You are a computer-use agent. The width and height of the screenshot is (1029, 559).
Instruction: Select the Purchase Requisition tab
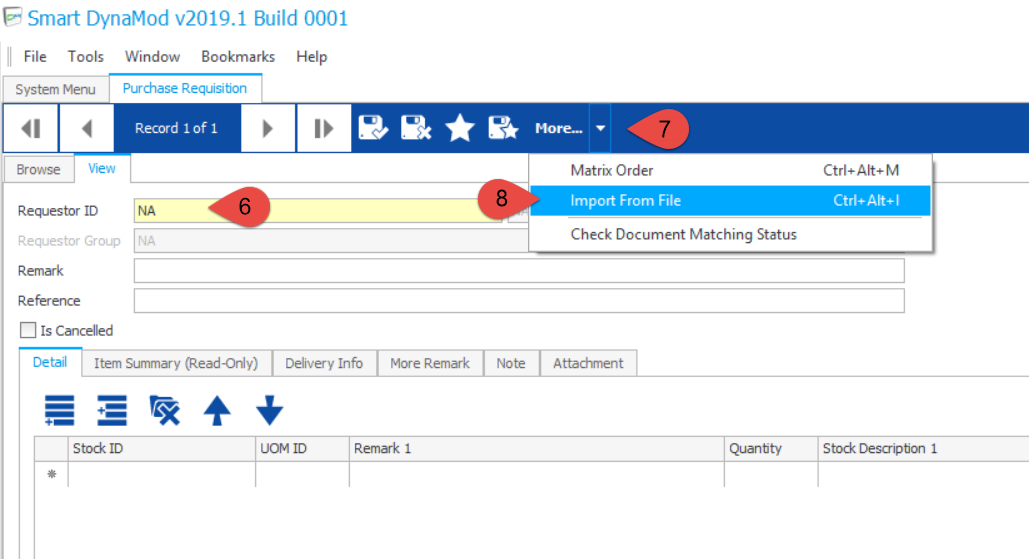(185, 88)
